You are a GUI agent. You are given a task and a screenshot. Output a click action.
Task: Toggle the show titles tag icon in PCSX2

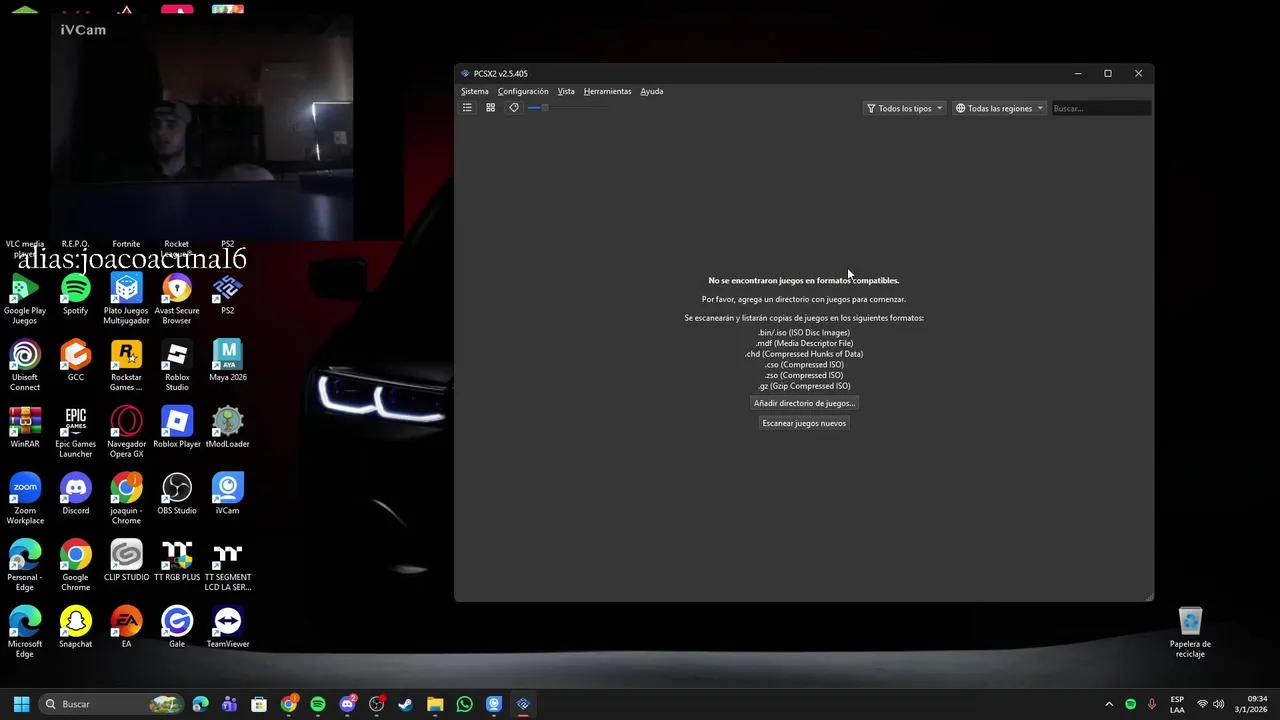click(514, 108)
